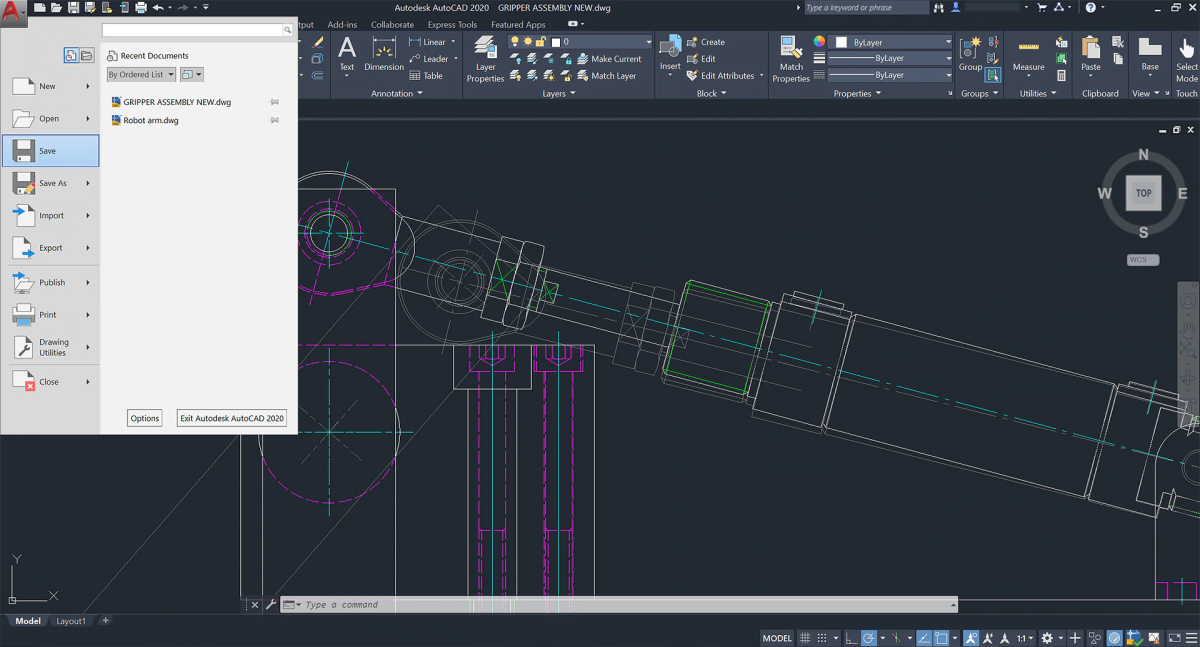Viewport: 1200px width, 647px height.
Task: Open the By Ordered List dropdown
Action: [141, 75]
